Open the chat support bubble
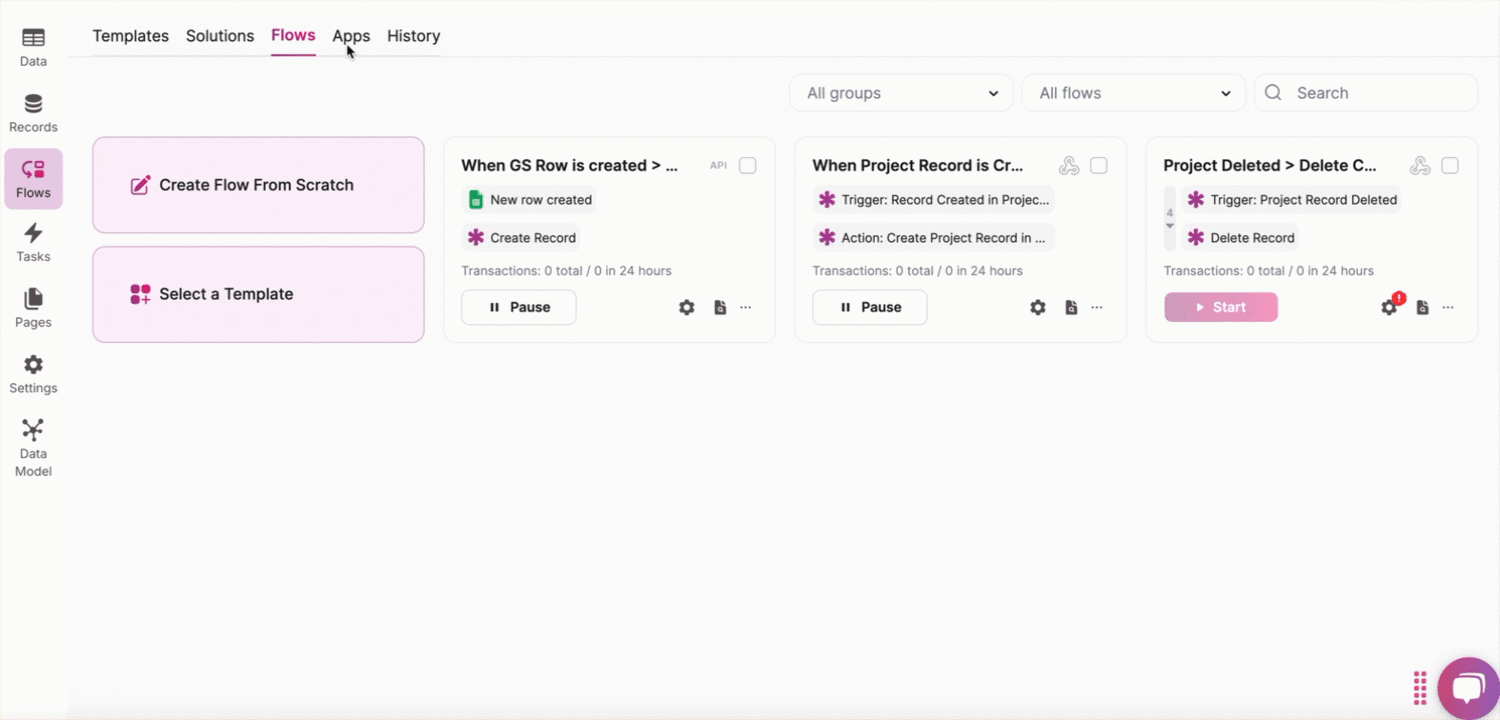 [1467, 688]
